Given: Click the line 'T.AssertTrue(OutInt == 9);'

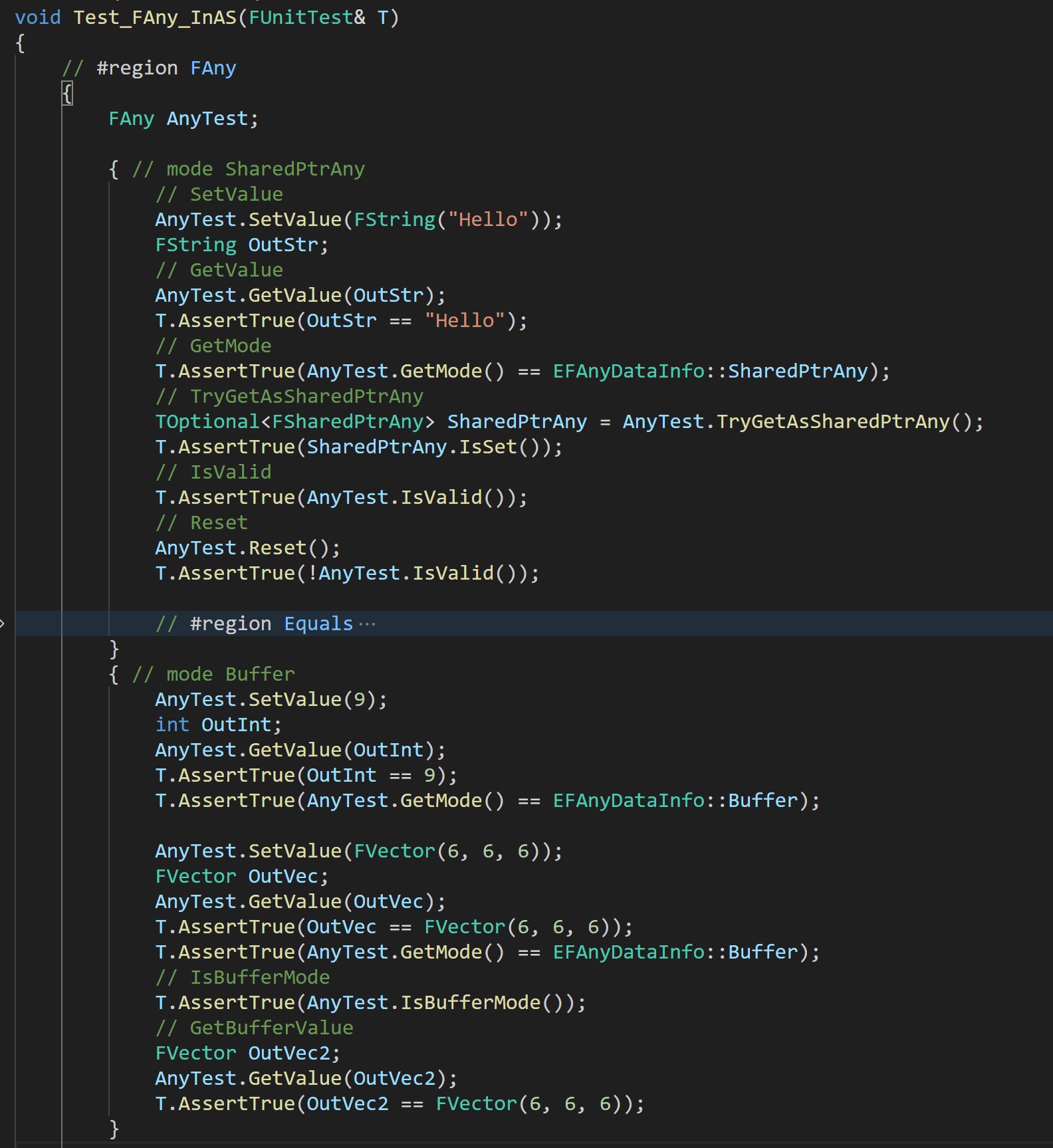Looking at the screenshot, I should coord(306,775).
